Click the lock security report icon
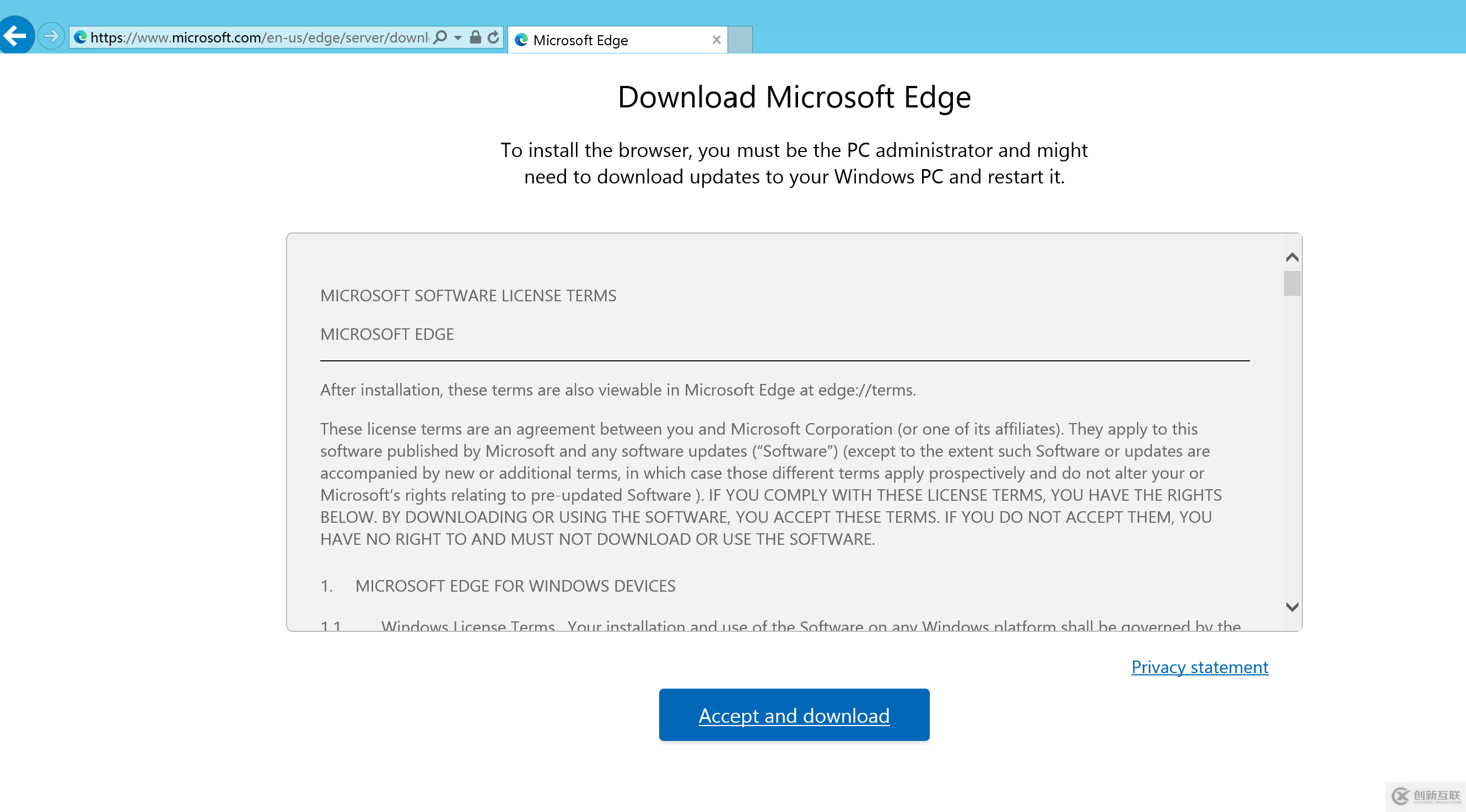Screen dimensions: 1466x812 (x=475, y=37)
